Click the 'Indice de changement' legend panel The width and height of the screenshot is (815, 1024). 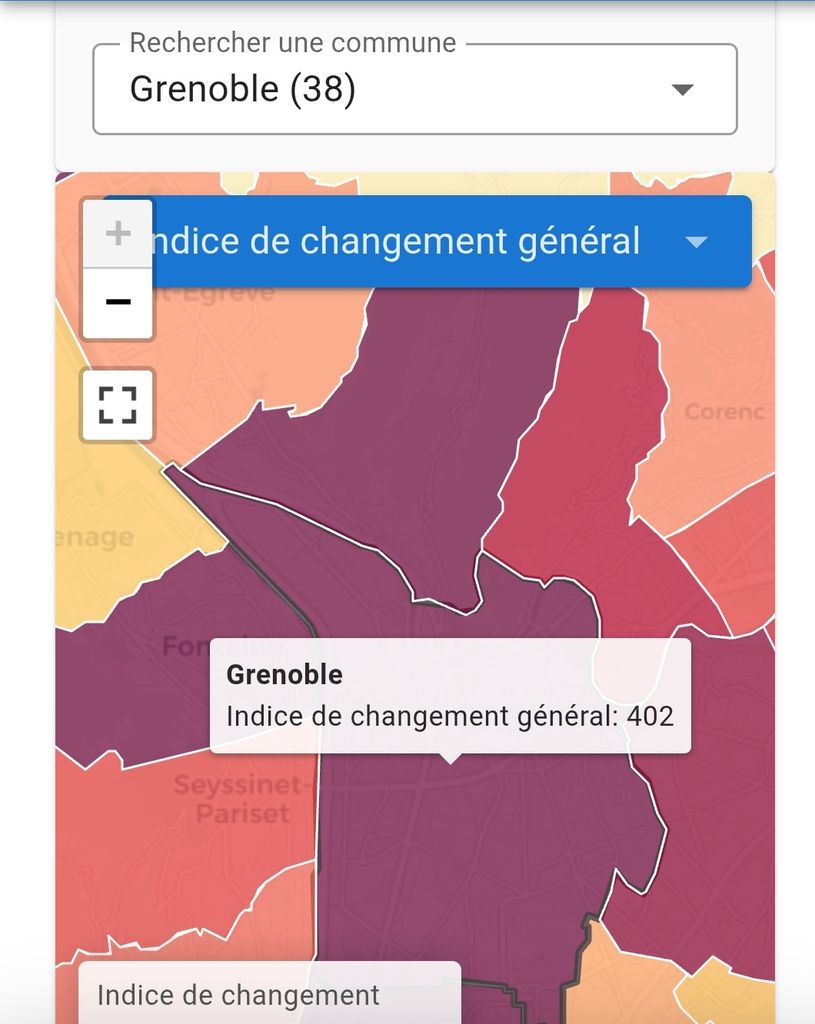click(270, 996)
